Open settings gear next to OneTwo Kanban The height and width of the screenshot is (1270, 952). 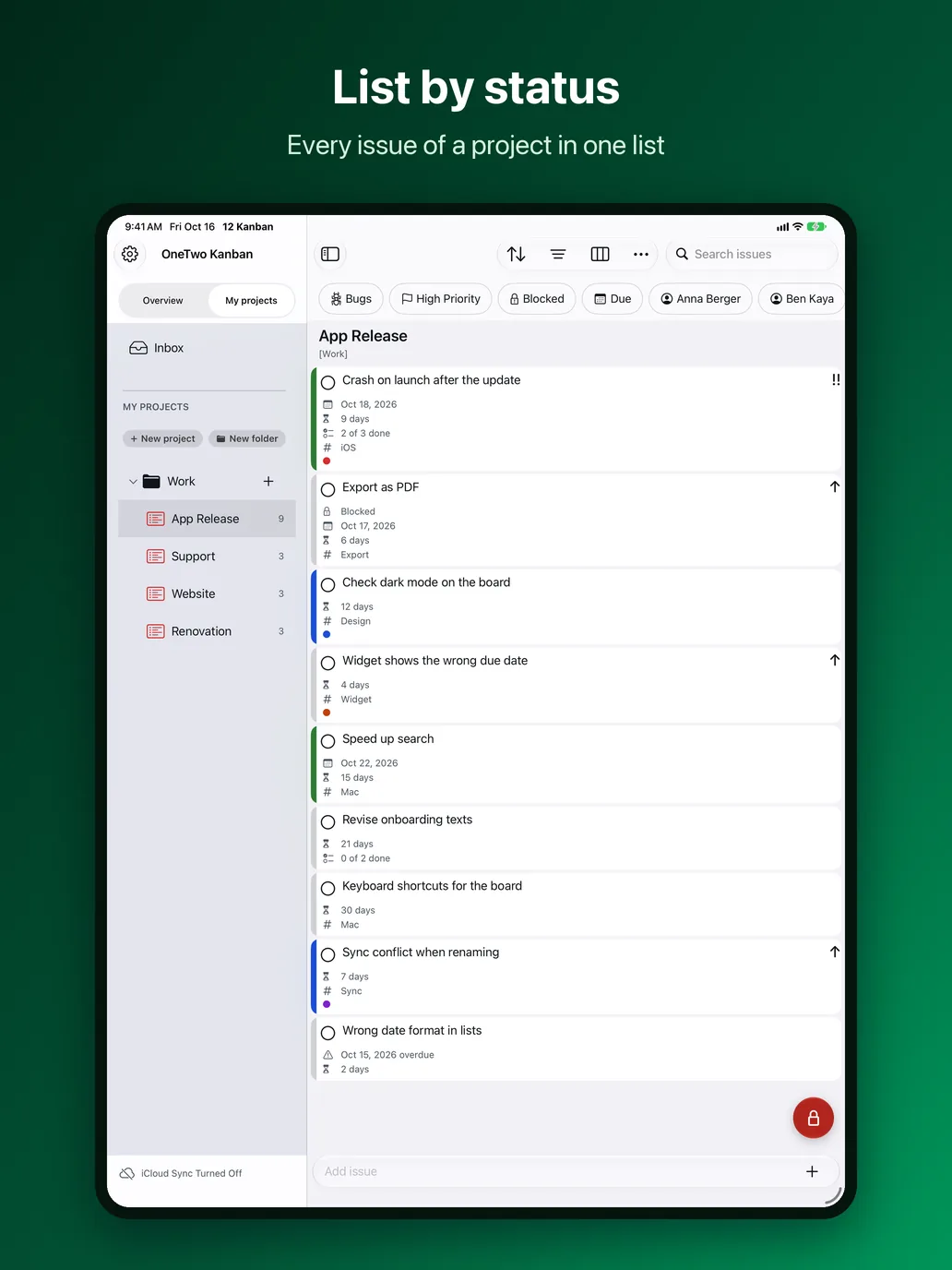pyautogui.click(x=130, y=254)
